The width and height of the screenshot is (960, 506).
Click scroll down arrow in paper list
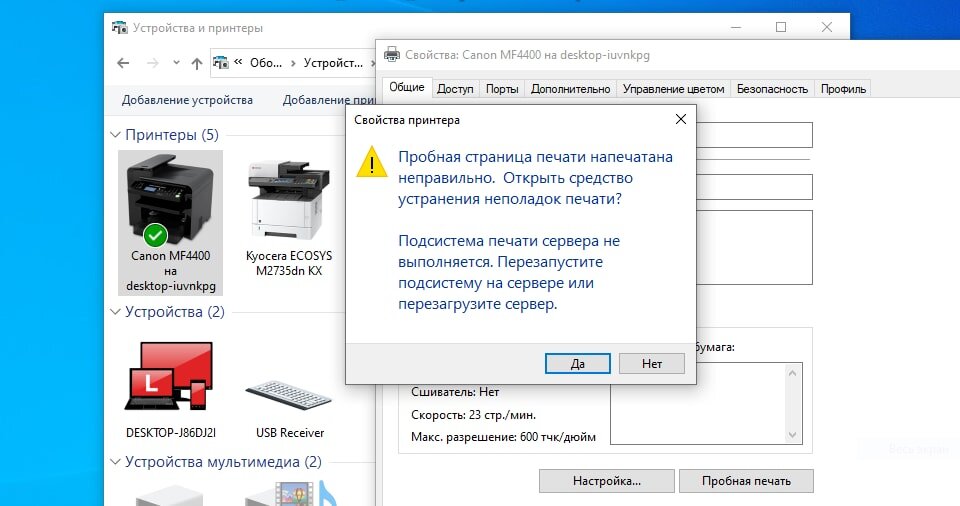point(792,435)
